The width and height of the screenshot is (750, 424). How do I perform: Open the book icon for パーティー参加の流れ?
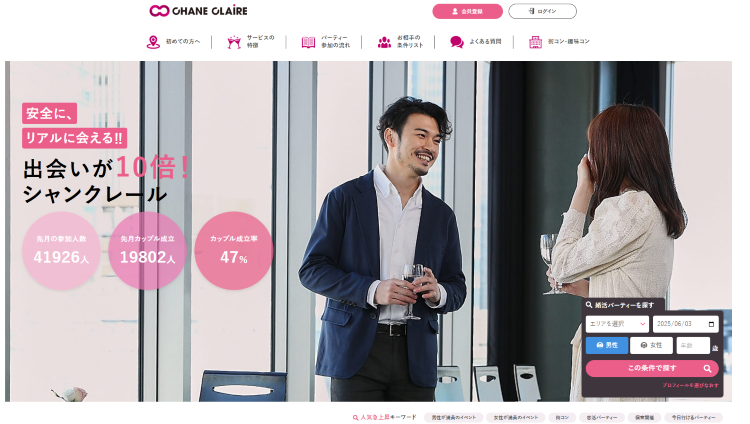[309, 42]
